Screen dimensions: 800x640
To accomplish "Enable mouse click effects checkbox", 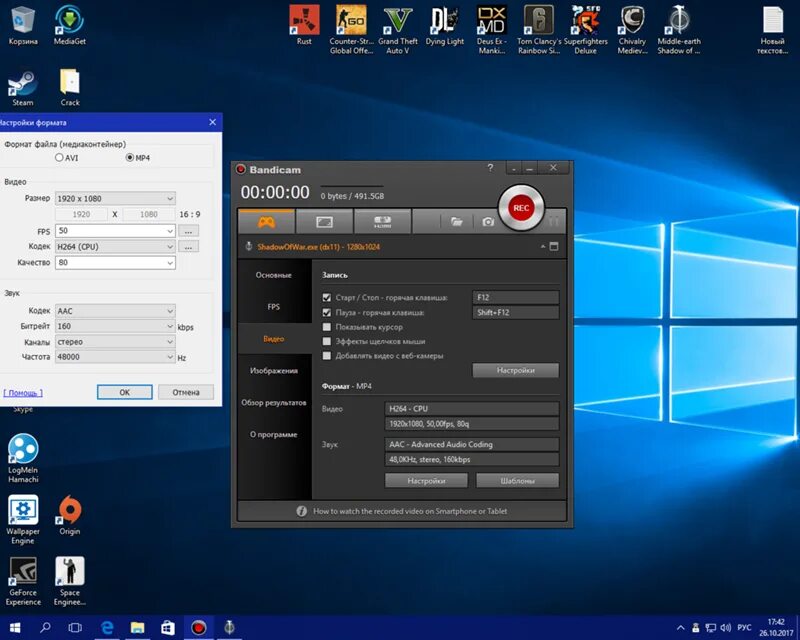I will pos(327,341).
